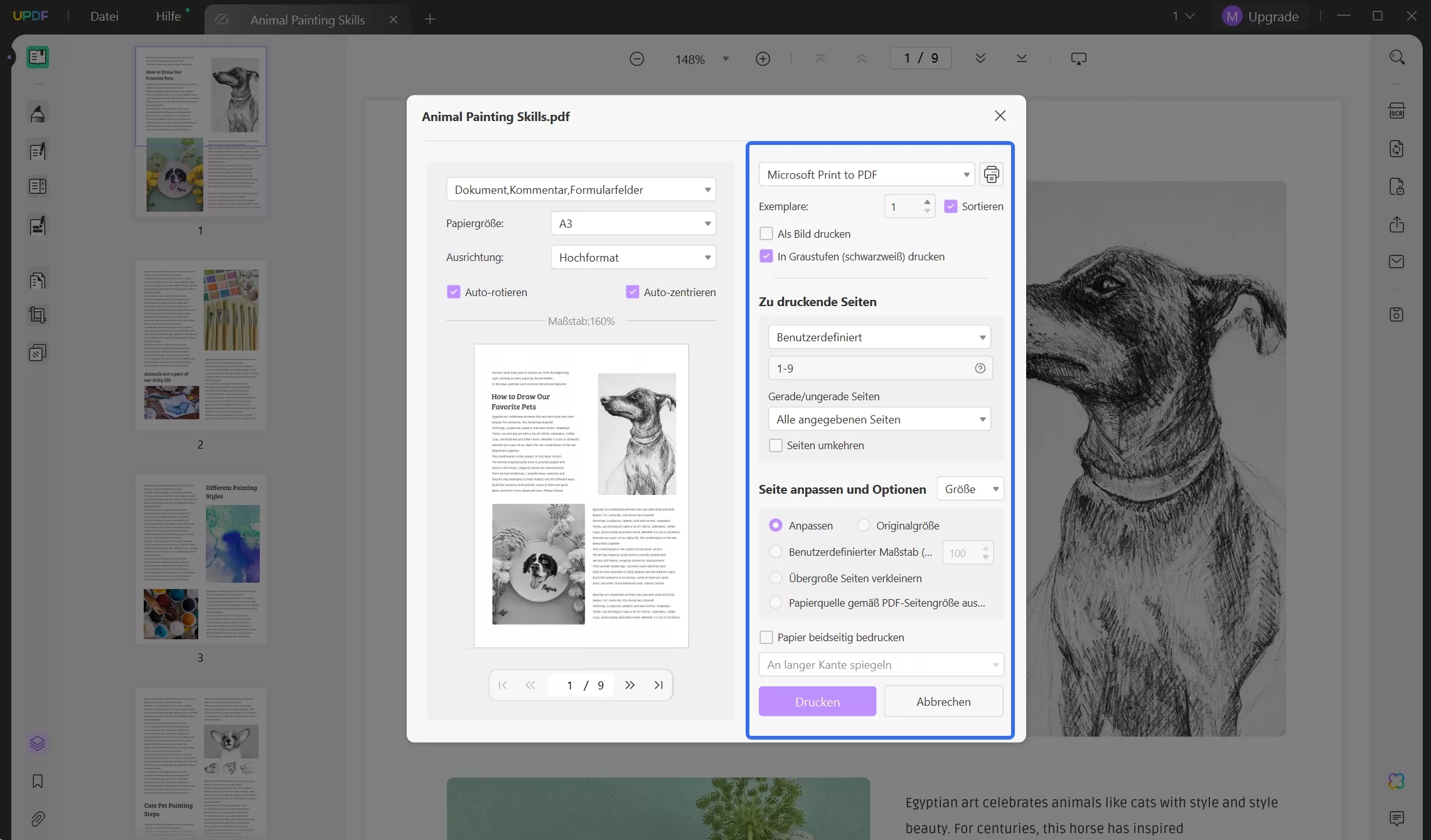Open the Microsoft Print to PDF dropdown
1431x840 pixels.
[866, 174]
